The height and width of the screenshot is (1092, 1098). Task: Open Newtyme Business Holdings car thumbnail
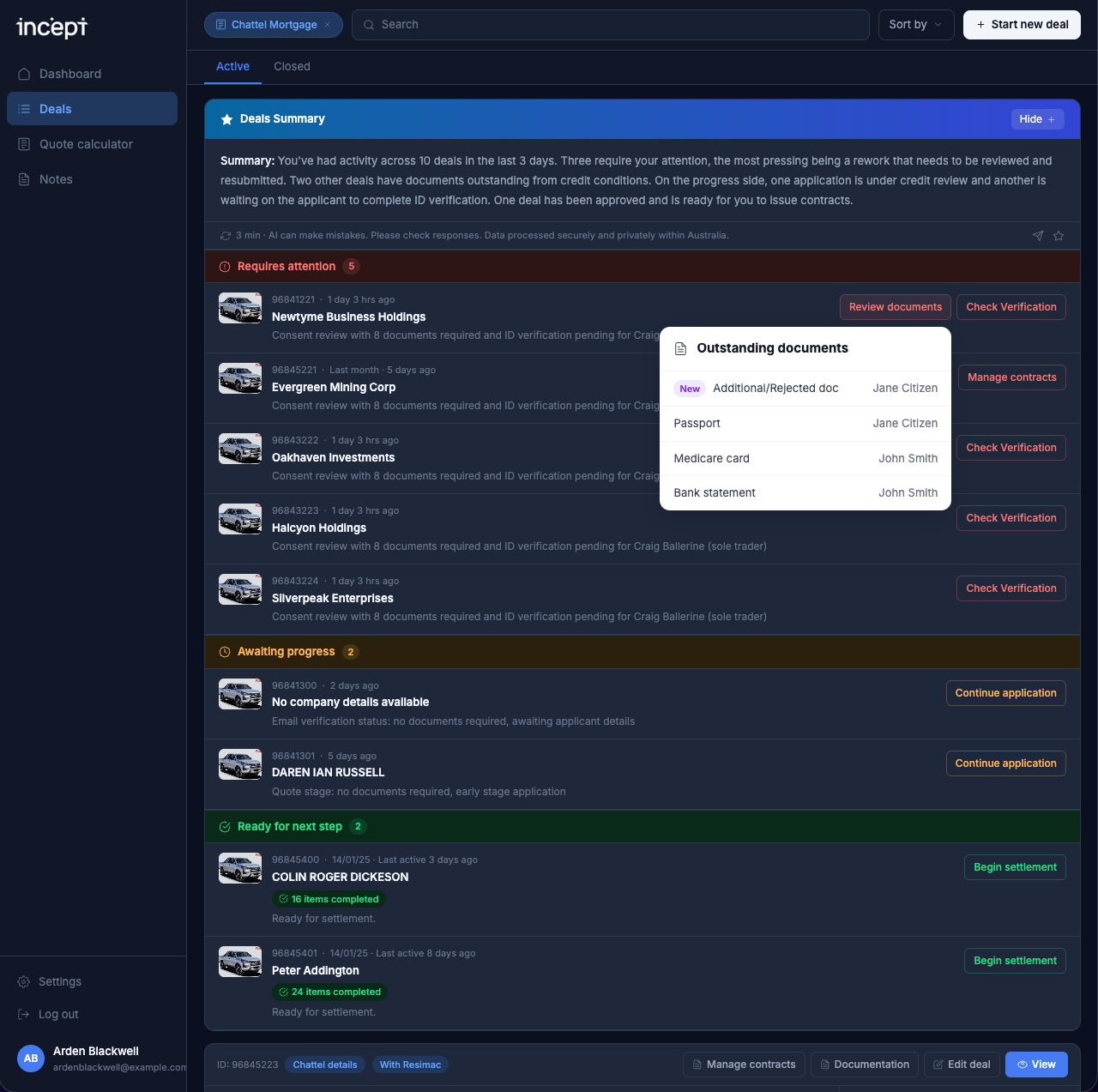coord(240,308)
